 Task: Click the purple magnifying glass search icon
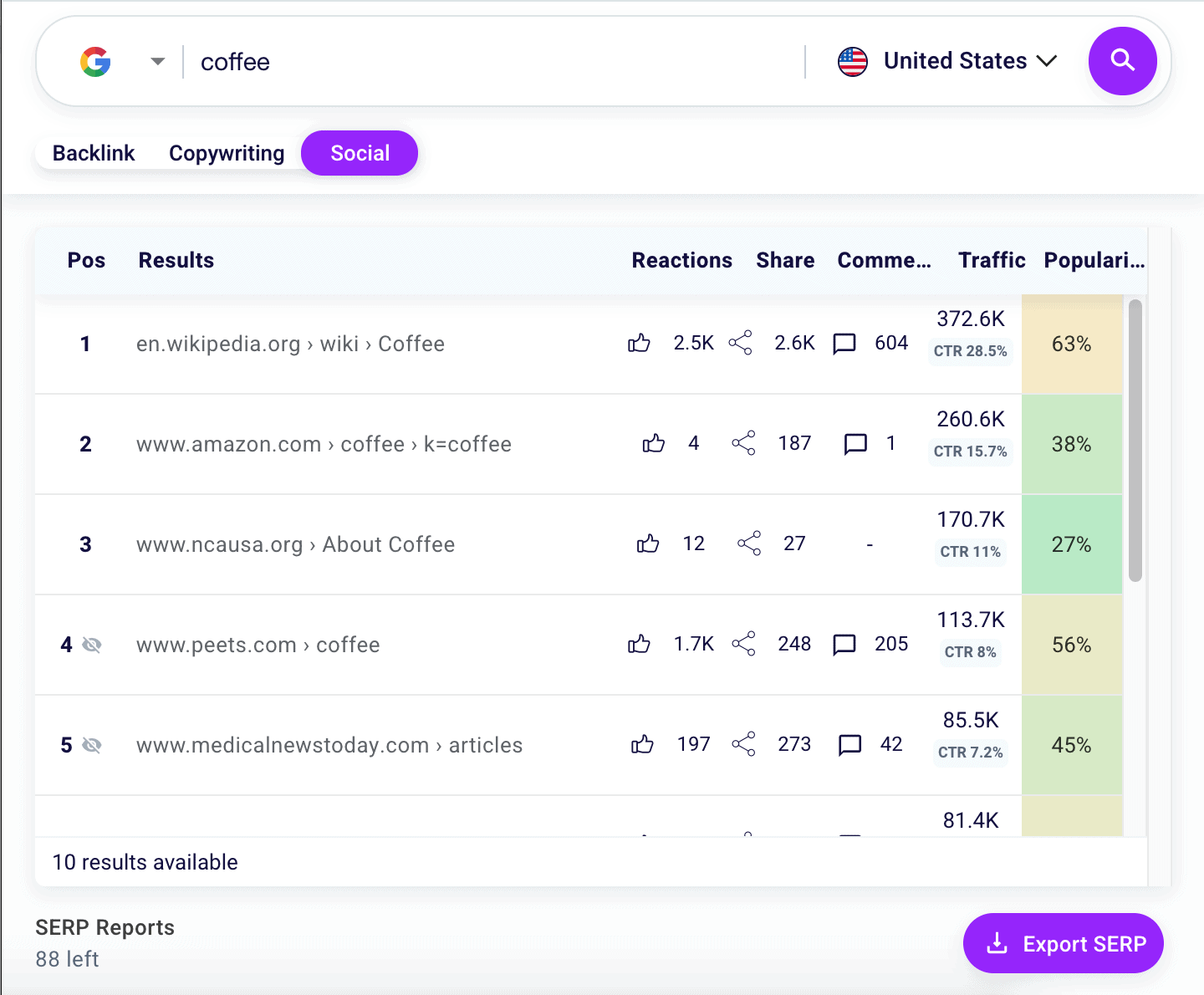pyautogui.click(x=1123, y=61)
